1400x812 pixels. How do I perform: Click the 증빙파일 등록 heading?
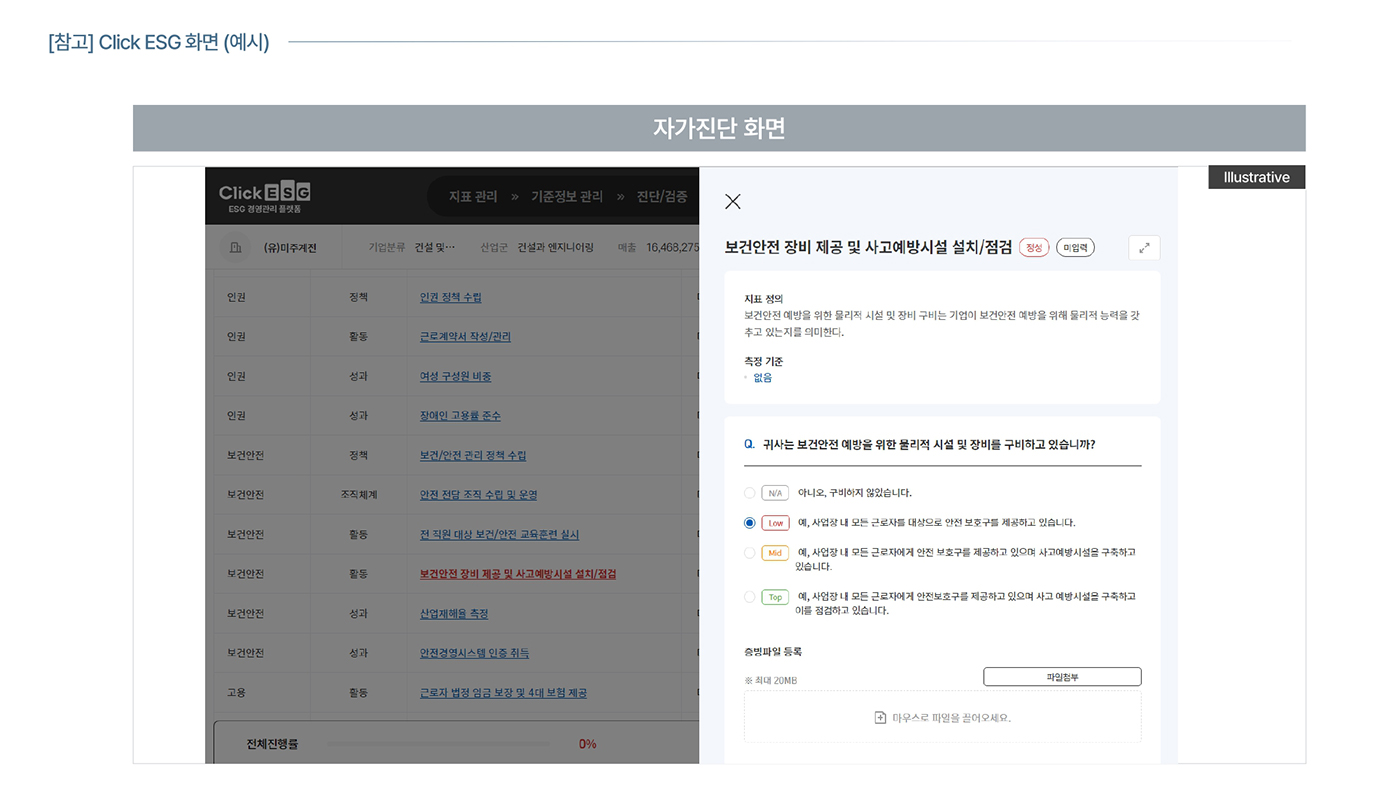[x=773, y=652]
